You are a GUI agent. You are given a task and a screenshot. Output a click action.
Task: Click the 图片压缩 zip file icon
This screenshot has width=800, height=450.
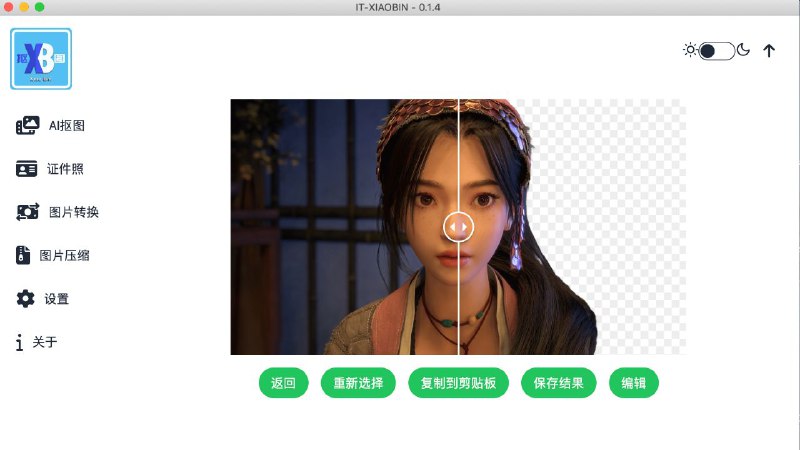point(22,255)
